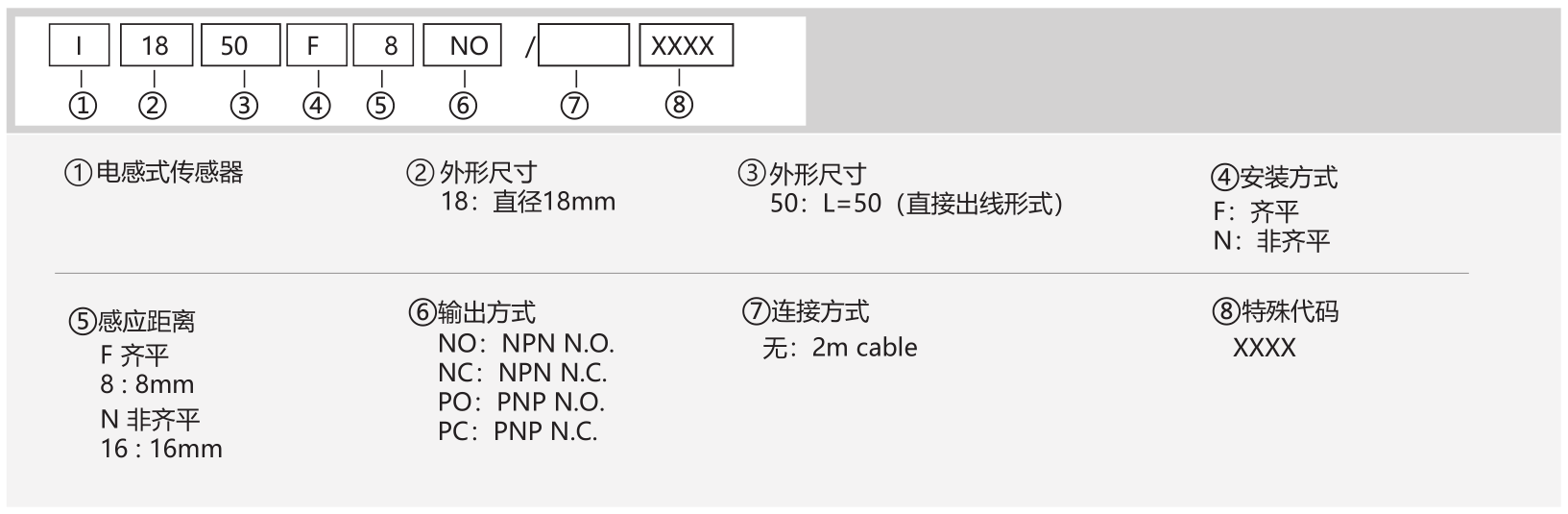
Task: Click circled number 1 under the code
Action: click(x=84, y=104)
